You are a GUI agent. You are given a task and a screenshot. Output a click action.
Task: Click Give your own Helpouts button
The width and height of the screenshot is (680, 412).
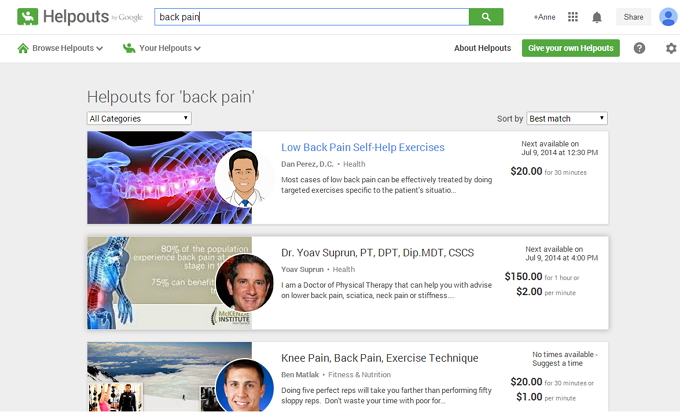click(x=571, y=48)
